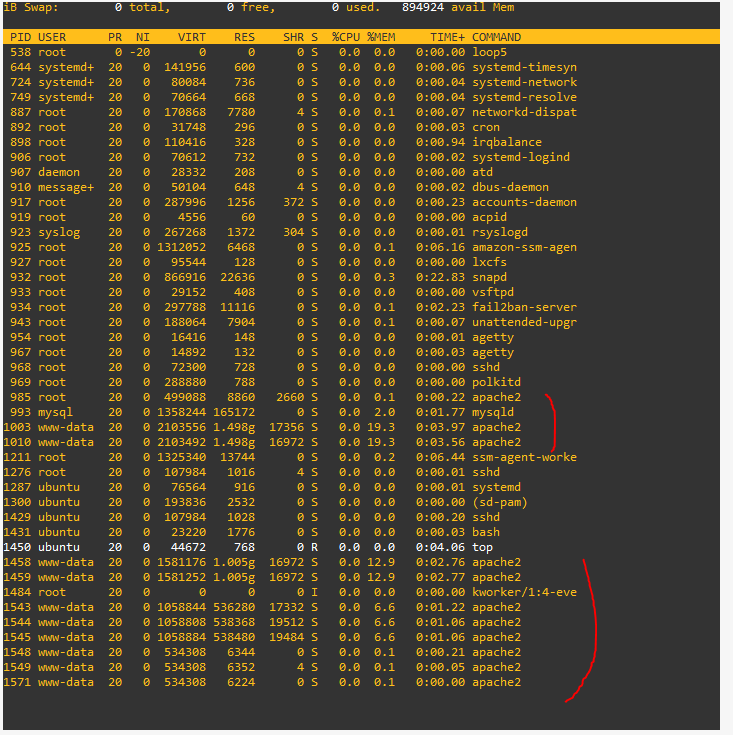Viewport: 733px width, 735px height.
Task: Click the systemd-timesyn command name
Action: click(x=524, y=67)
